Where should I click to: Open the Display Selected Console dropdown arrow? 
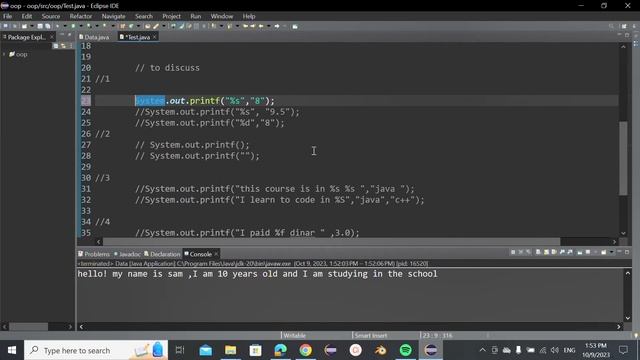click(596, 252)
